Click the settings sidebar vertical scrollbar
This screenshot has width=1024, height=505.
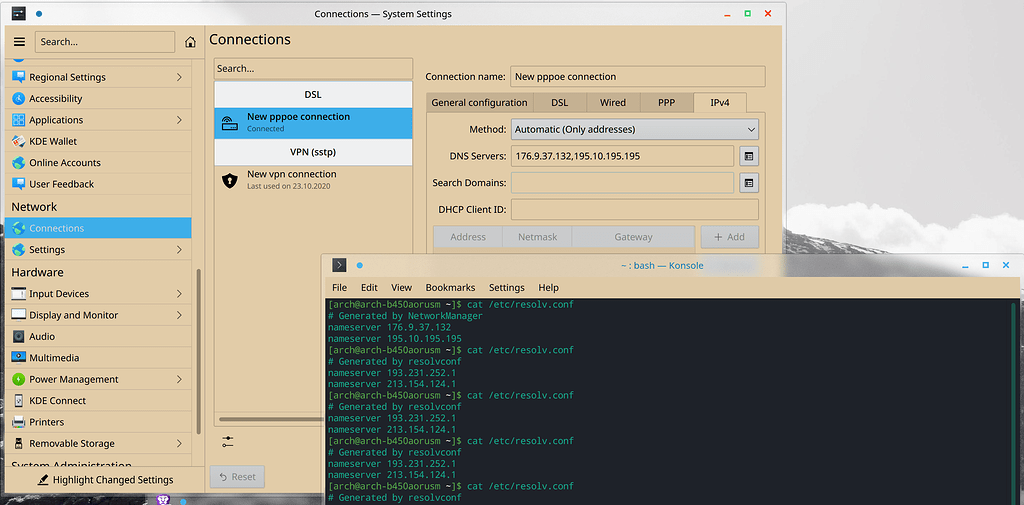pyautogui.click(x=199, y=351)
